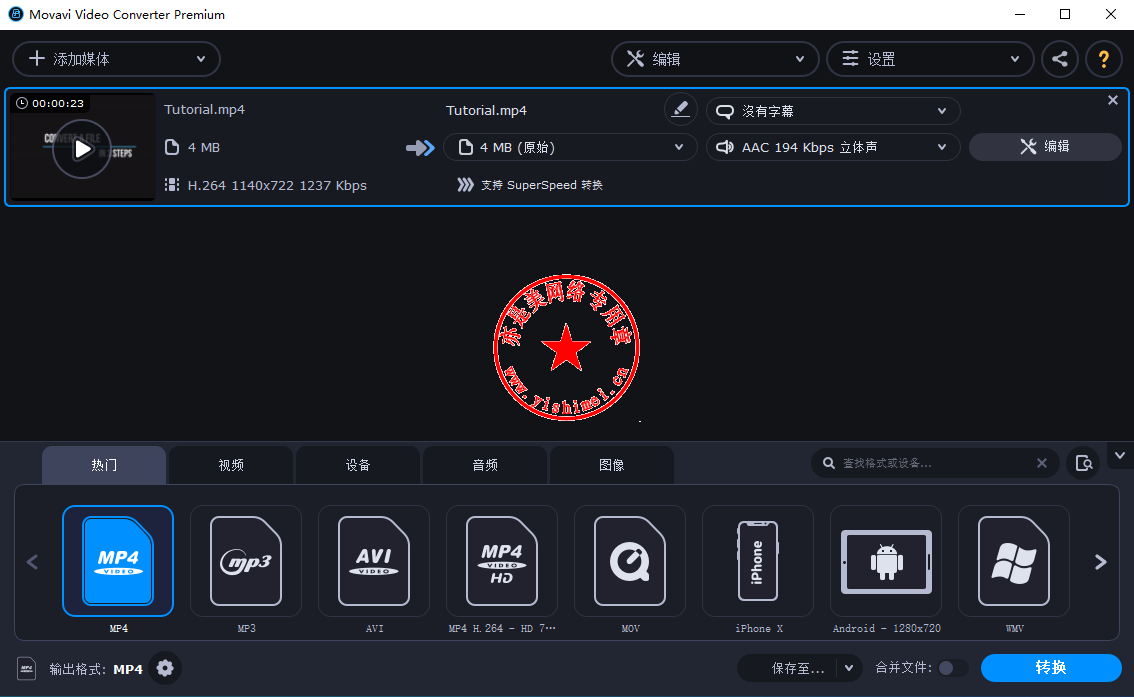Pick the Android 1280x720 device preset

[886, 561]
